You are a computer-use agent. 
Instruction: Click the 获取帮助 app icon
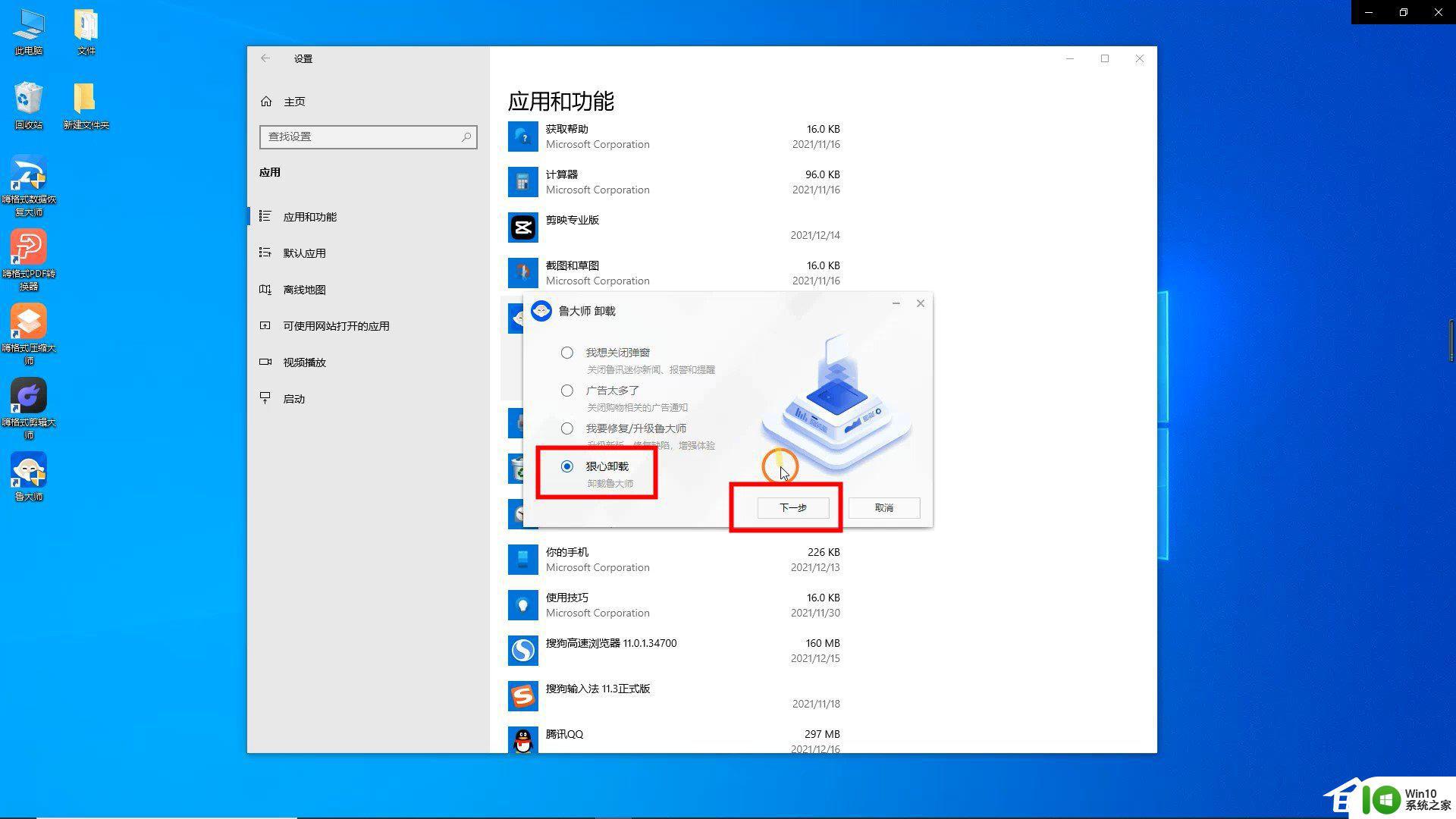tap(522, 136)
